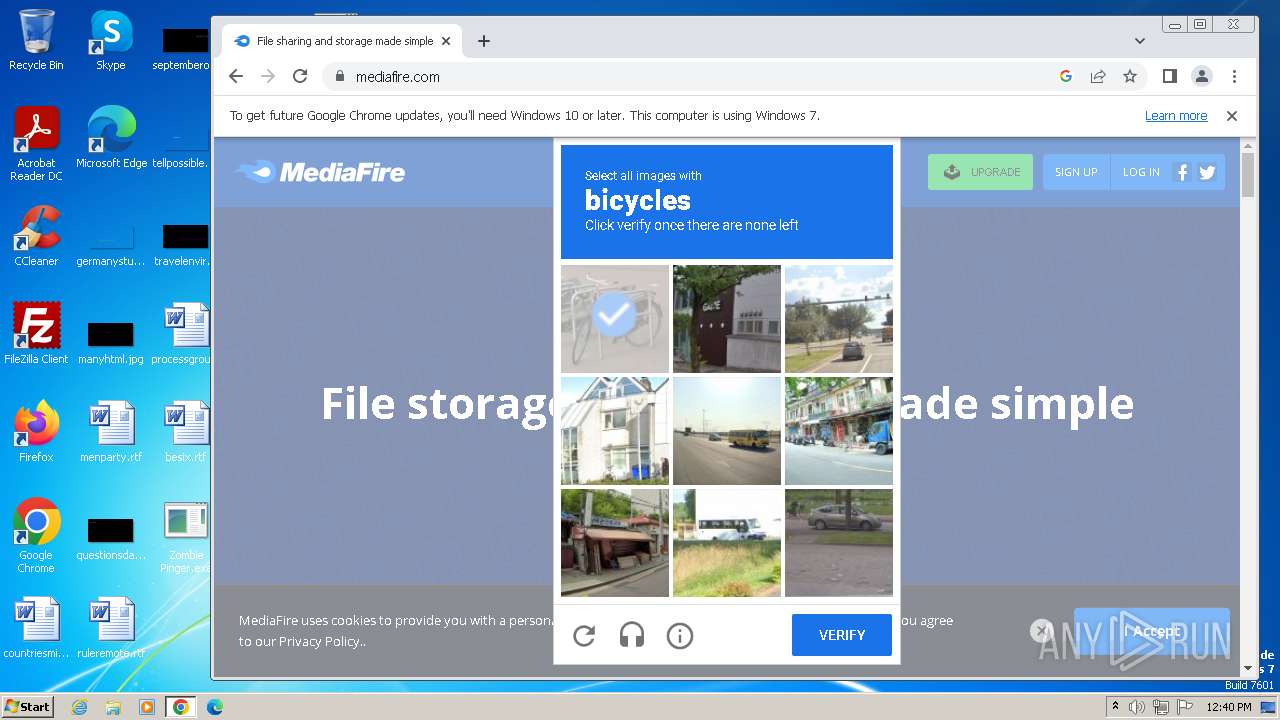Screen dimensions: 1280x720
Task: Open Firefox desktop shortcut
Action: click(36, 433)
